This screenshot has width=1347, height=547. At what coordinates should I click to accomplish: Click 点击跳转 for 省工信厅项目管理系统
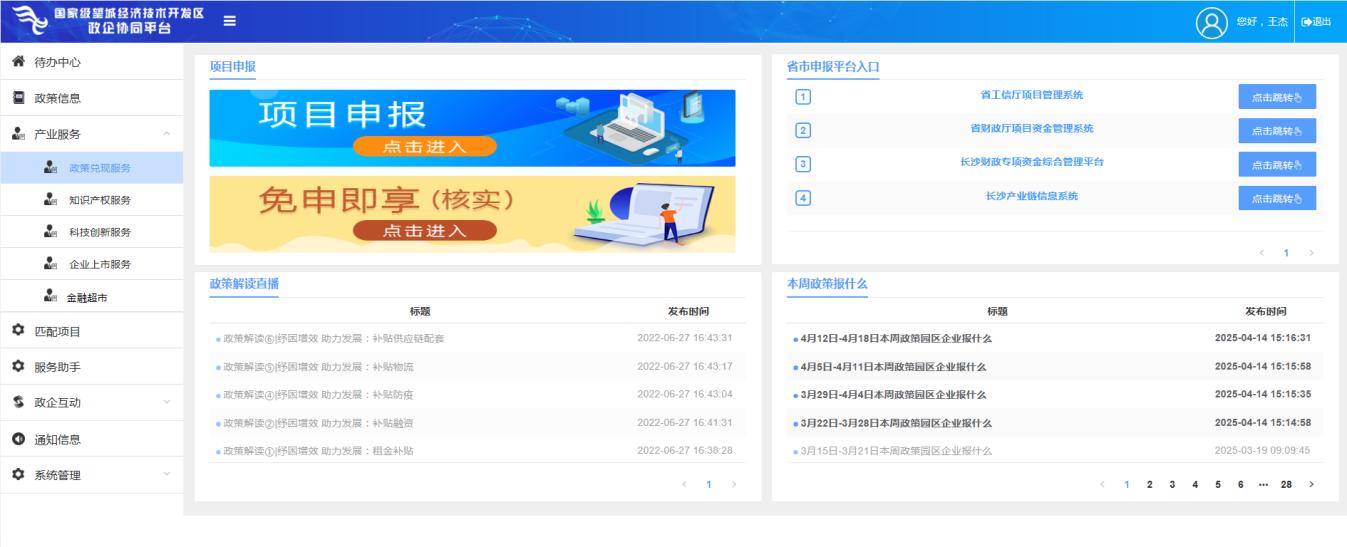[x=1276, y=97]
